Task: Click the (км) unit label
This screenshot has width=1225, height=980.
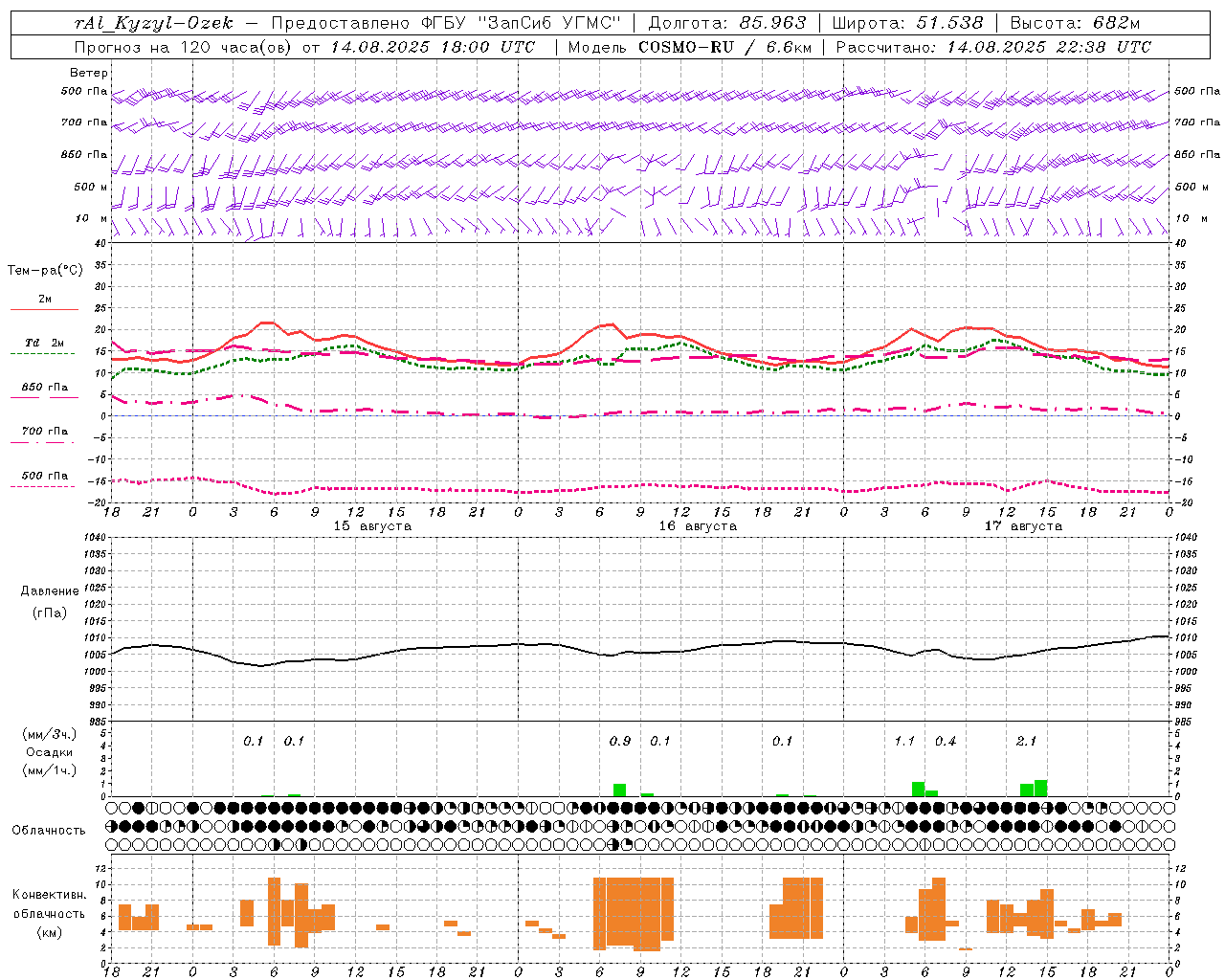Action: point(49,932)
